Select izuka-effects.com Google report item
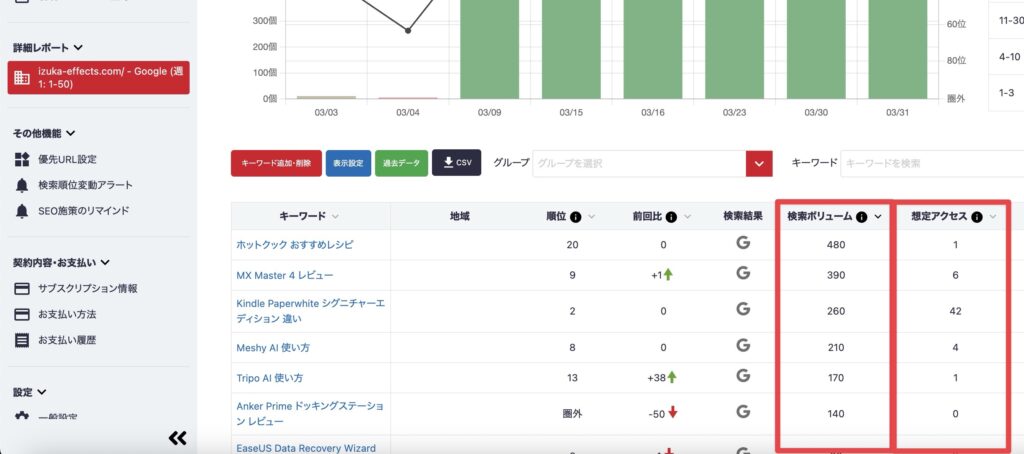1024x454 pixels. pyautogui.click(x=98, y=77)
